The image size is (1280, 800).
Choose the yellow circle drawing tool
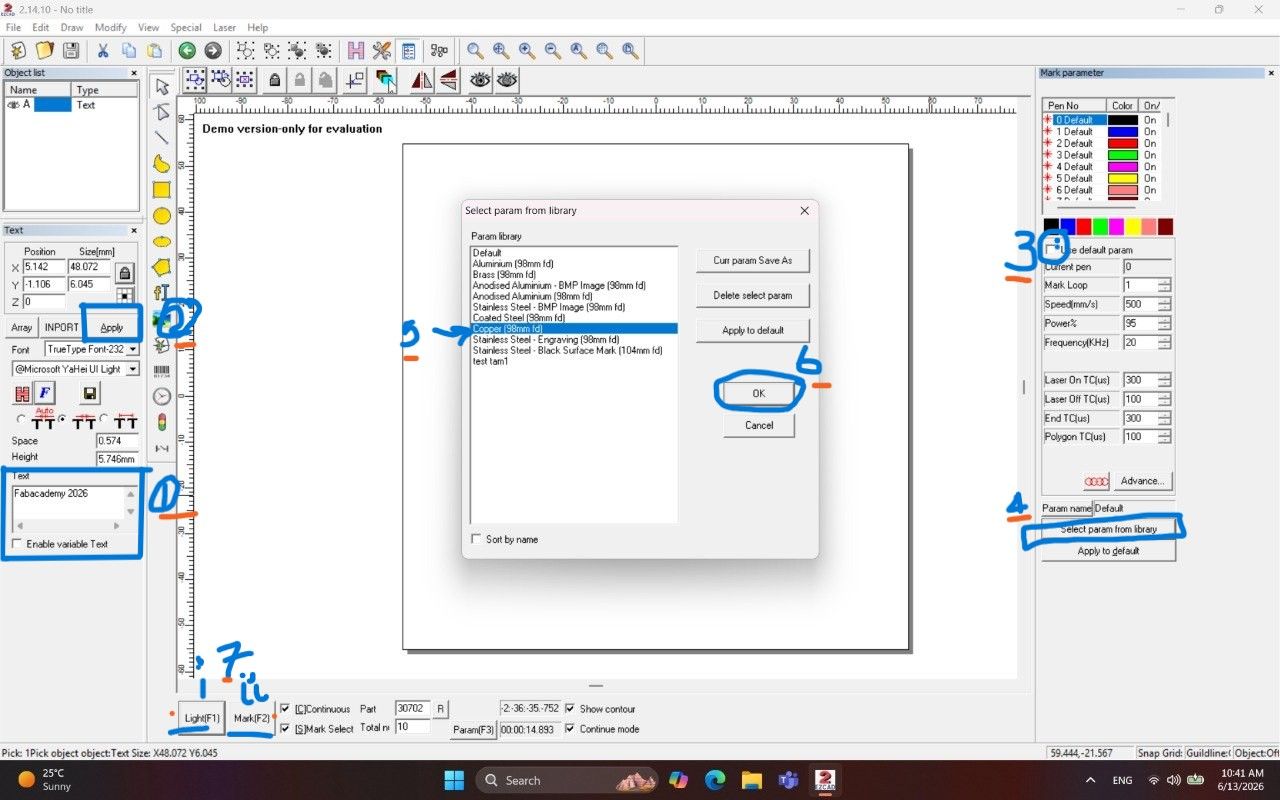[x=161, y=215]
